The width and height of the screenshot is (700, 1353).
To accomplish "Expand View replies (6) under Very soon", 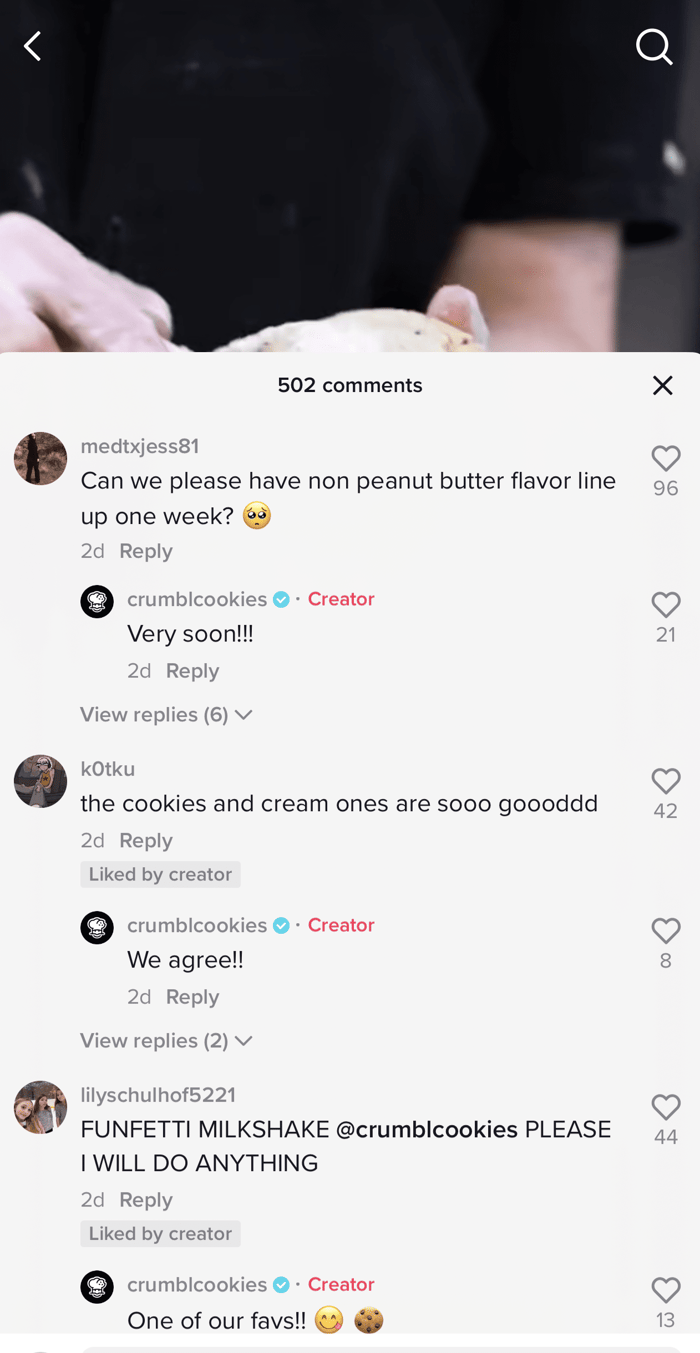I will (x=166, y=715).
